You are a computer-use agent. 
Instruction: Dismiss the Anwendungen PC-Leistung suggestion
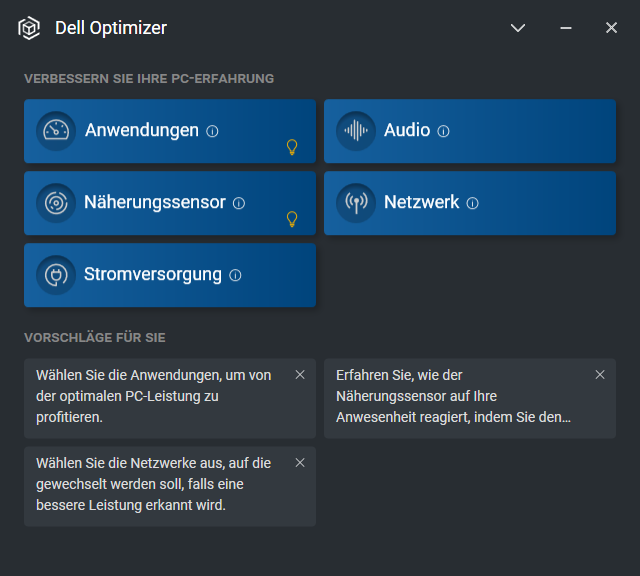coord(300,375)
